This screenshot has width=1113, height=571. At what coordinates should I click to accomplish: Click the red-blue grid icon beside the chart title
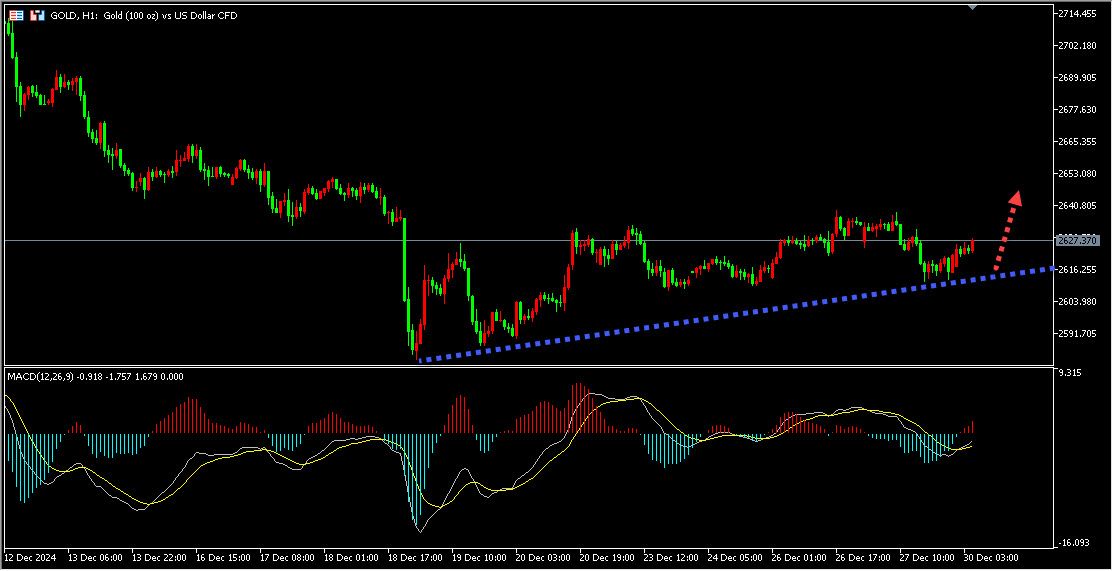pyautogui.click(x=17, y=16)
